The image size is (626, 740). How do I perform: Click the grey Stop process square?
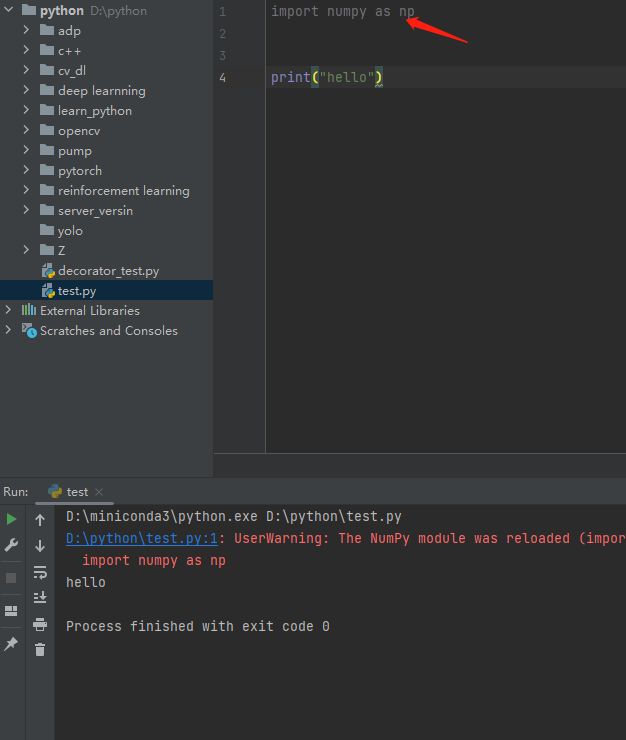(x=11, y=578)
